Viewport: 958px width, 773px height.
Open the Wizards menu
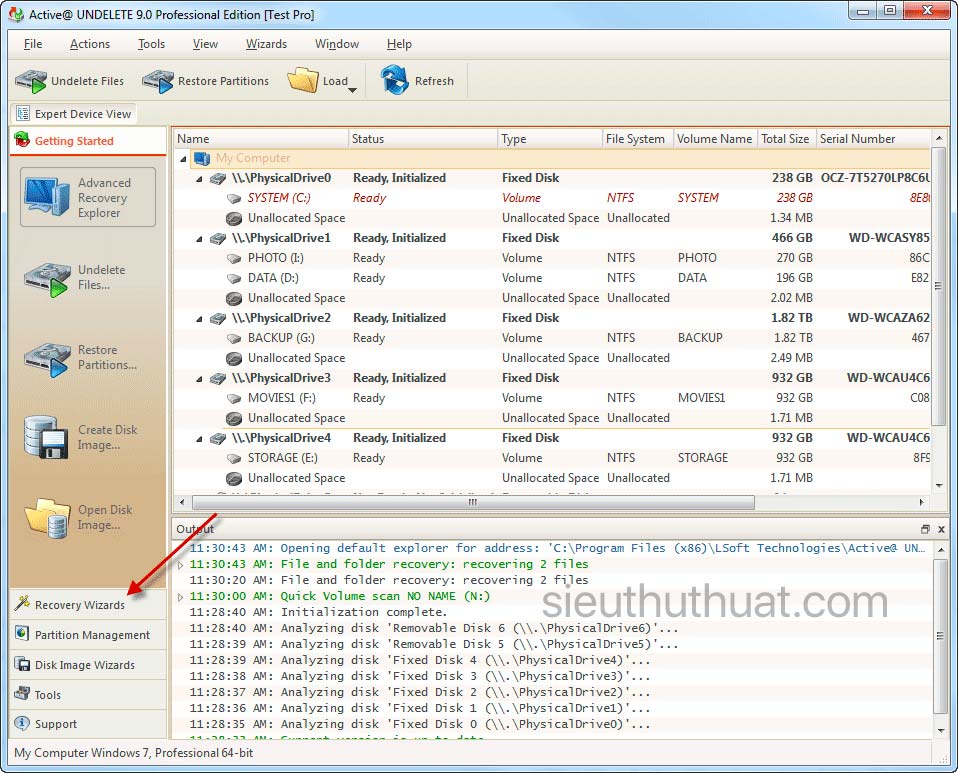[266, 44]
